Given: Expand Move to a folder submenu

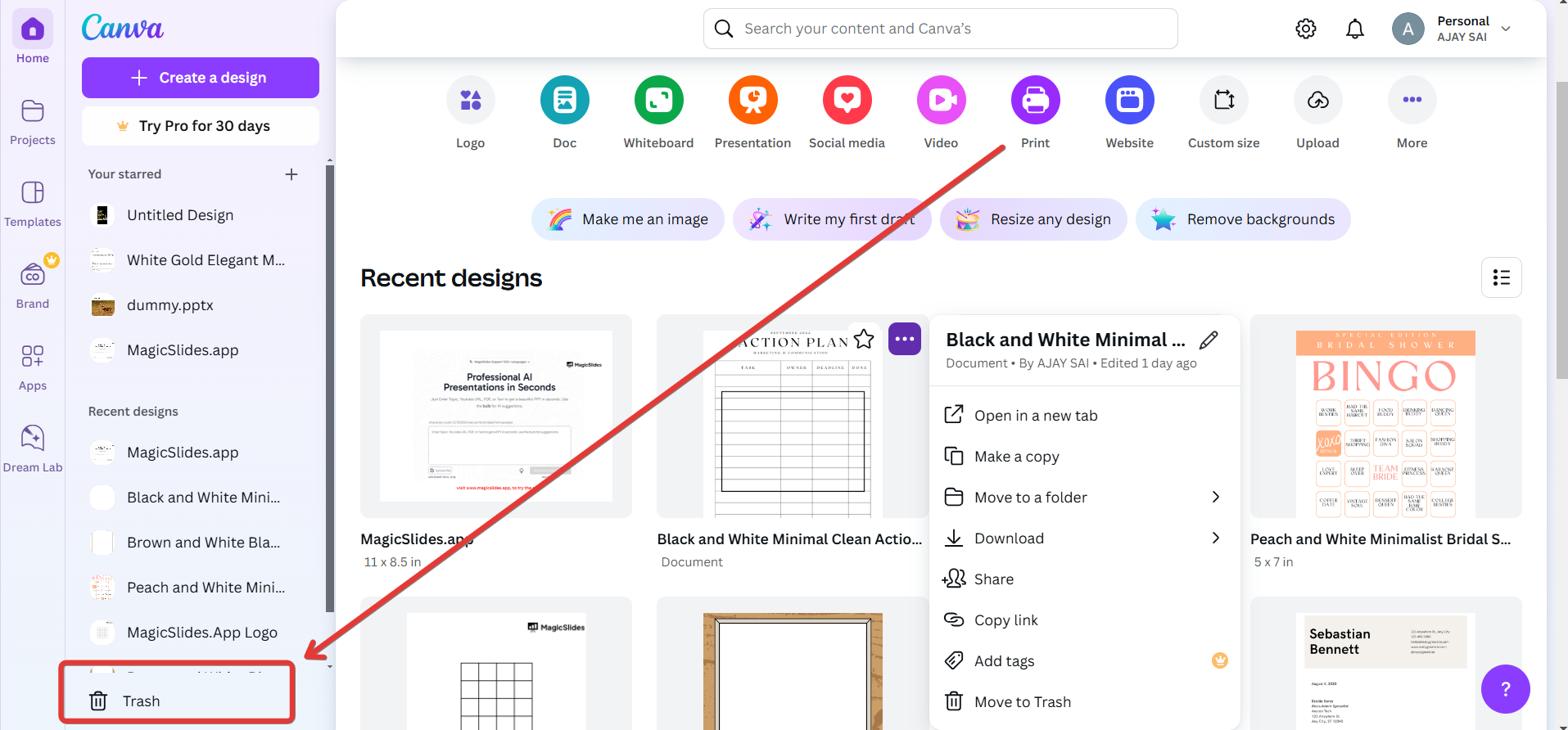Looking at the screenshot, I should tap(1216, 497).
